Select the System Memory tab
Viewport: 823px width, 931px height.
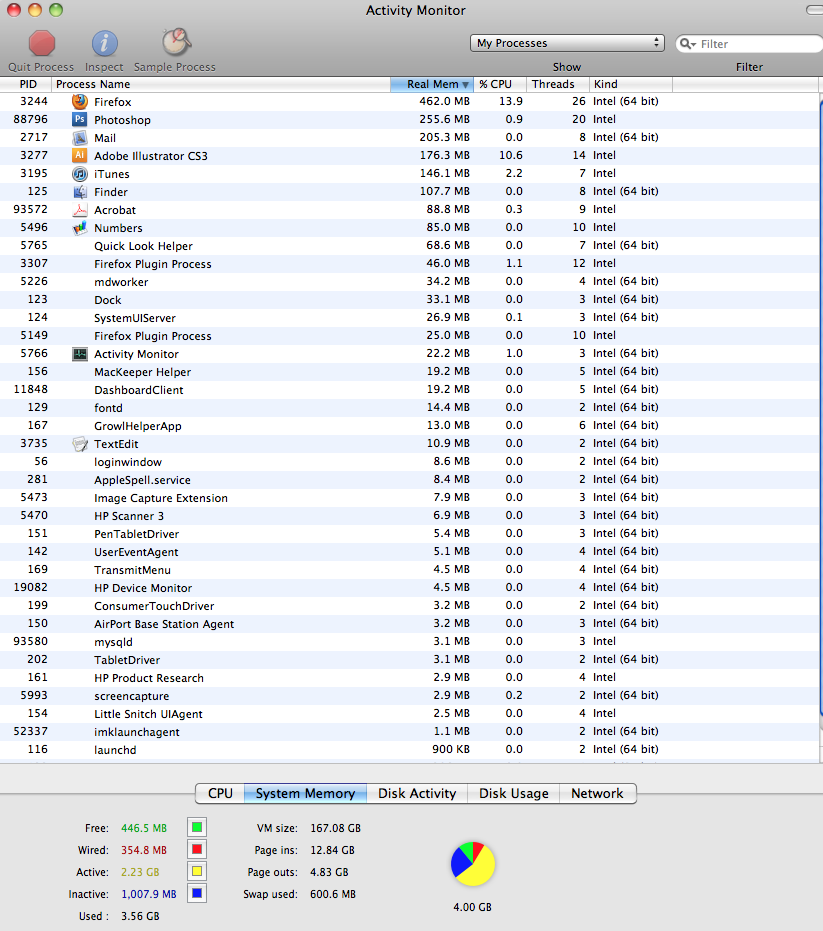pos(305,793)
